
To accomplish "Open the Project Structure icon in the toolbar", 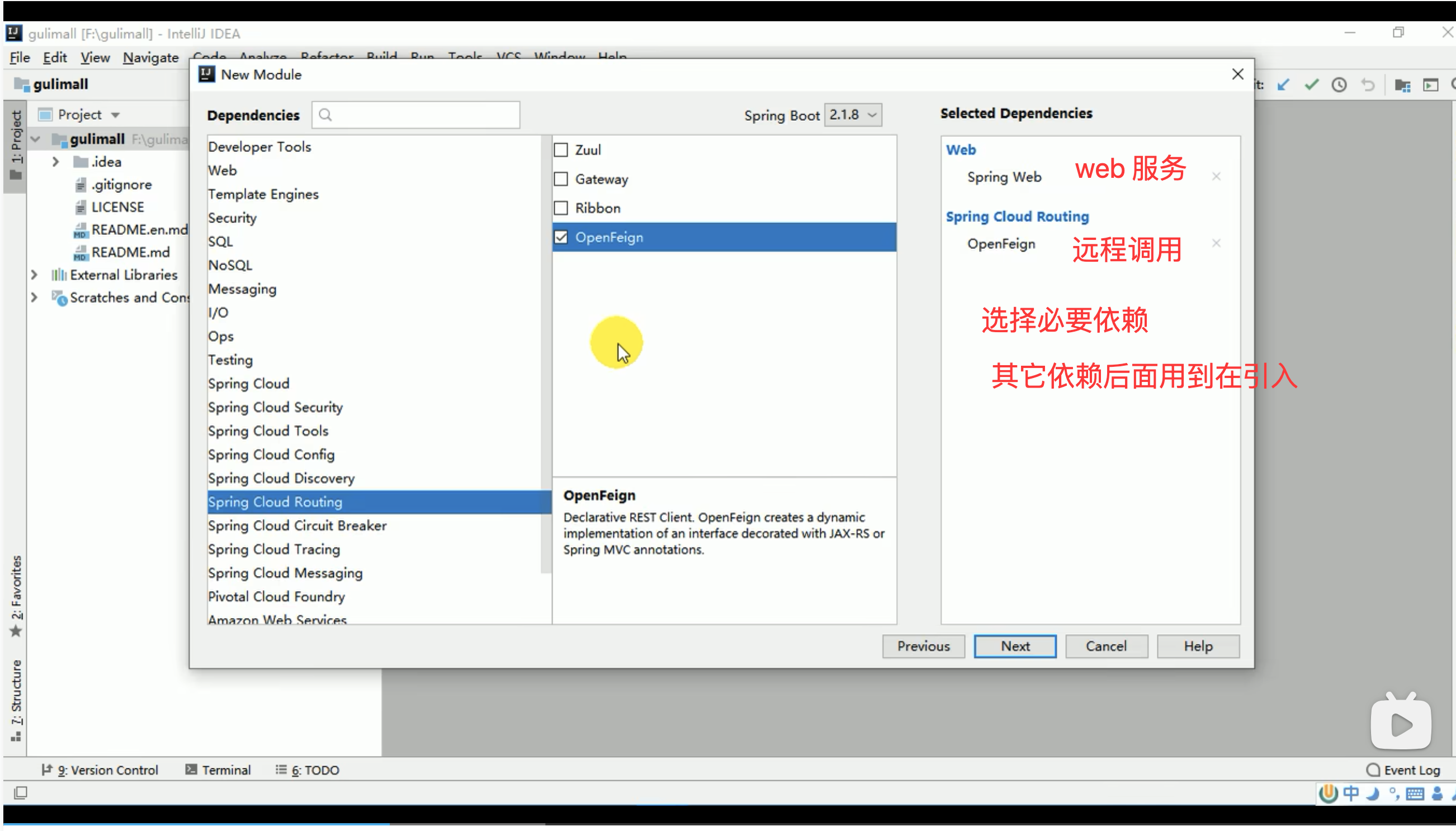I will tap(1402, 85).
